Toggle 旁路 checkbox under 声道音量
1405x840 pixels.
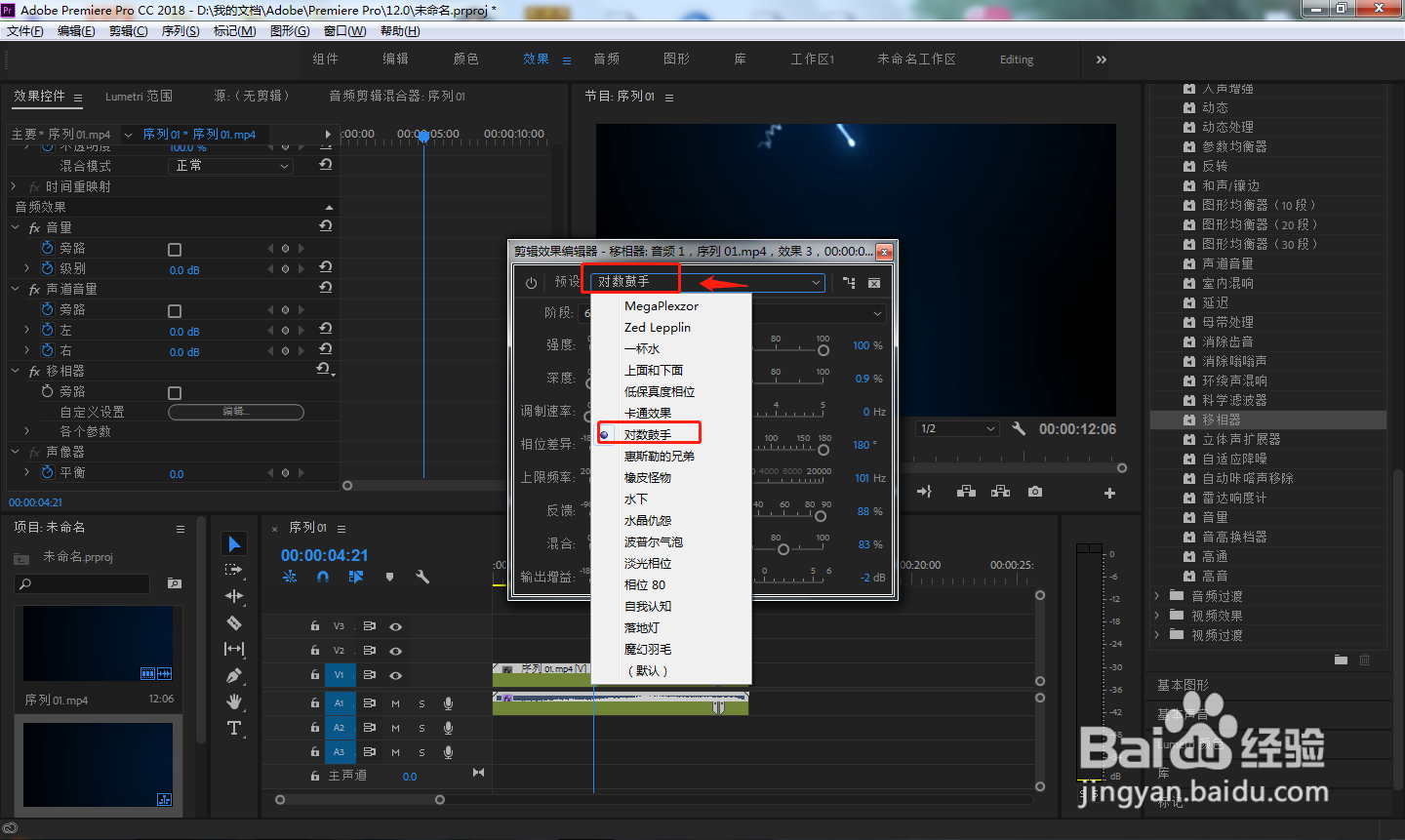[x=175, y=310]
